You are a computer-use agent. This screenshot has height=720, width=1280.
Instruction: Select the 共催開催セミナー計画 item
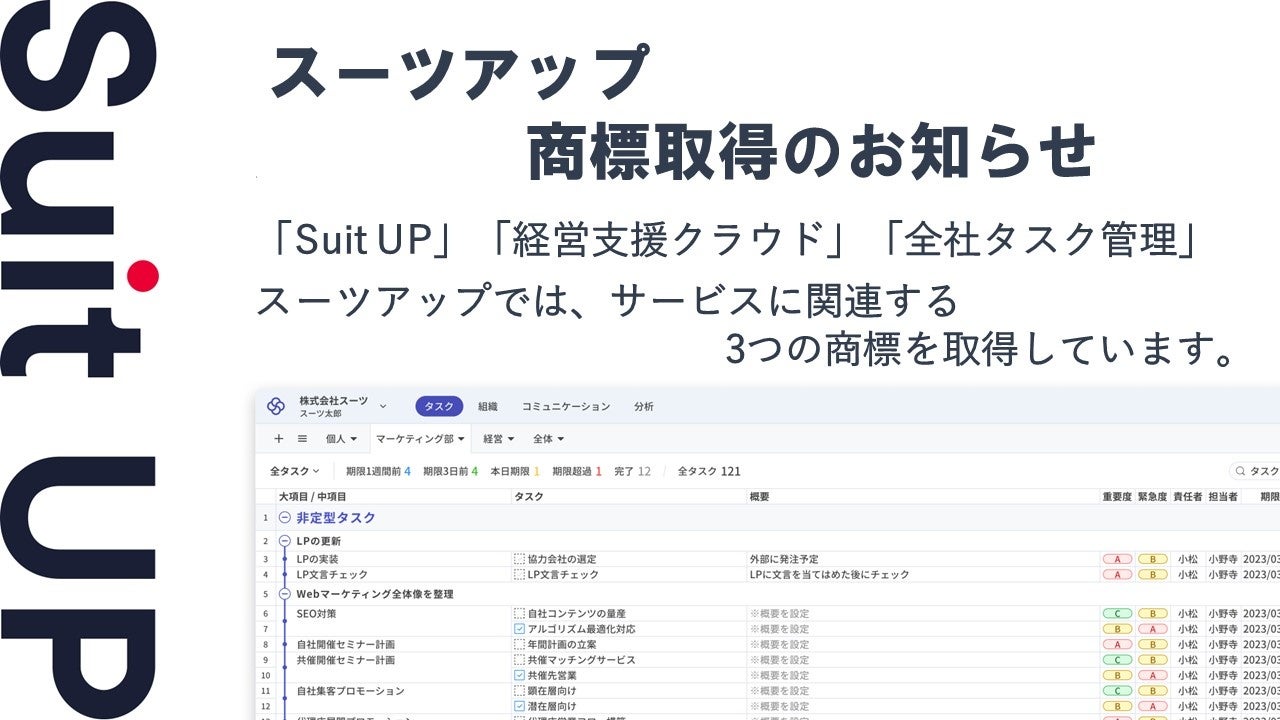[x=346, y=660]
